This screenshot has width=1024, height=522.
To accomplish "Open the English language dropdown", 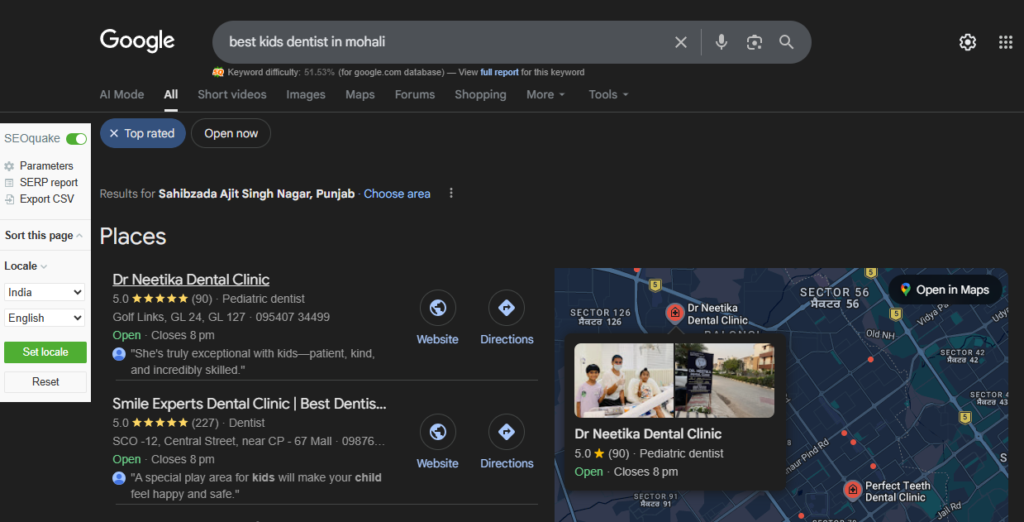I will (44, 318).
